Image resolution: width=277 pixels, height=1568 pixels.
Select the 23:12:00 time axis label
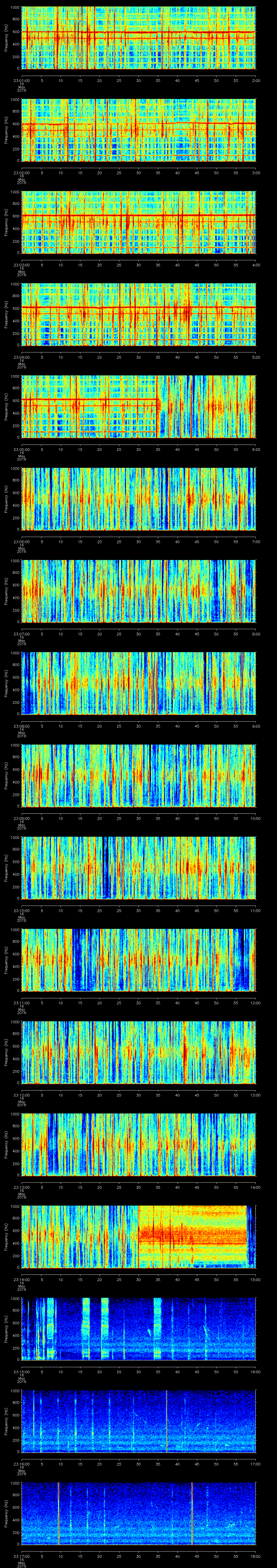[x=22, y=1095]
